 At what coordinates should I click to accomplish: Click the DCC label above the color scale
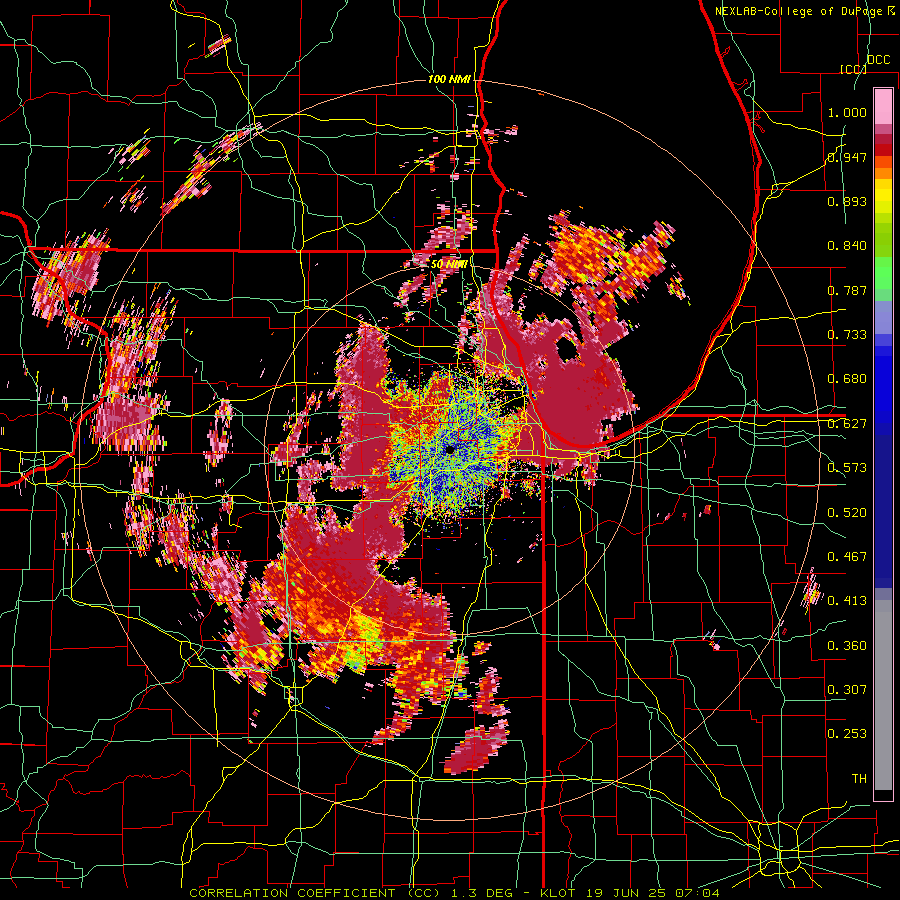point(878,60)
